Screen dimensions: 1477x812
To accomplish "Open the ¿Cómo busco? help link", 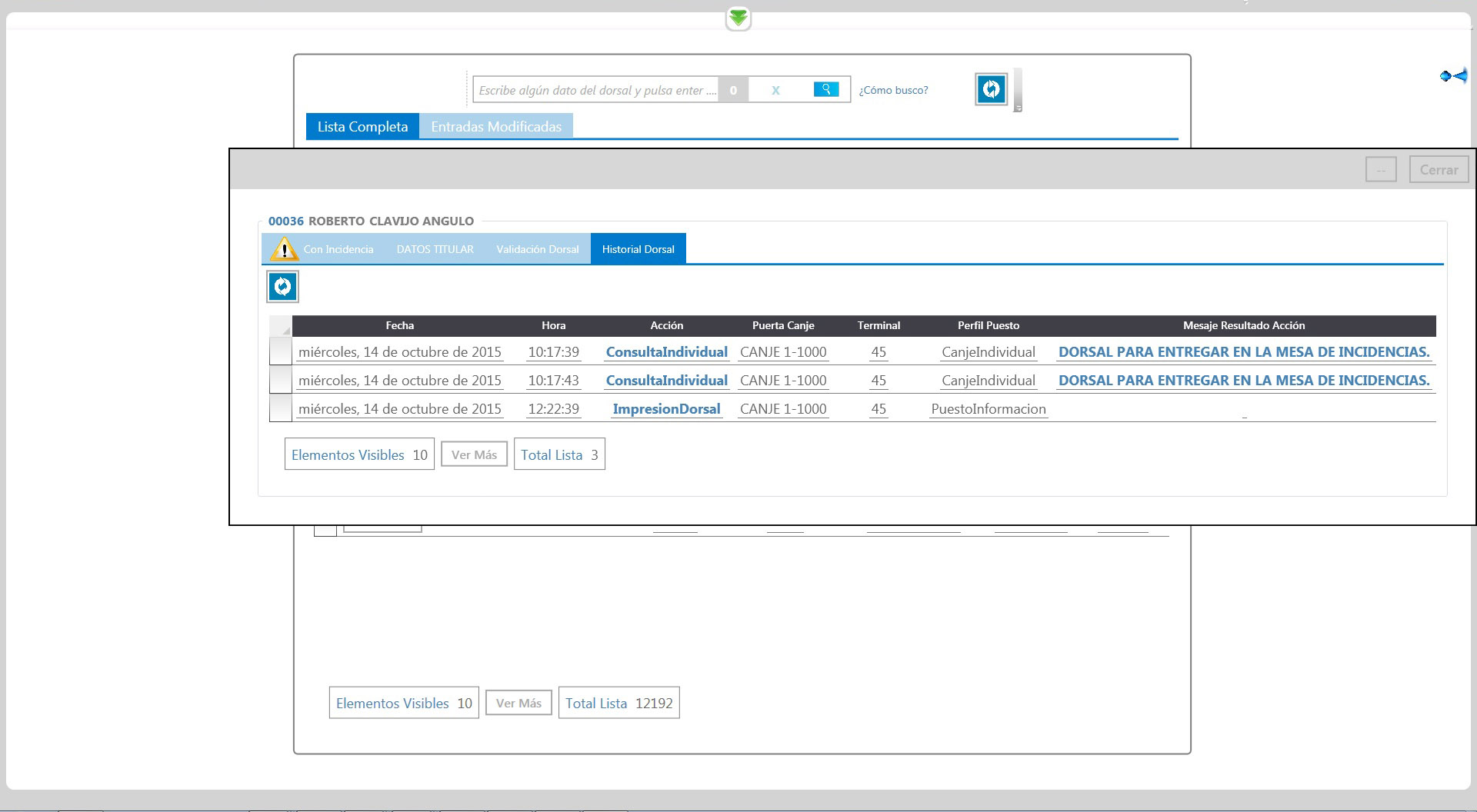I will tap(893, 90).
